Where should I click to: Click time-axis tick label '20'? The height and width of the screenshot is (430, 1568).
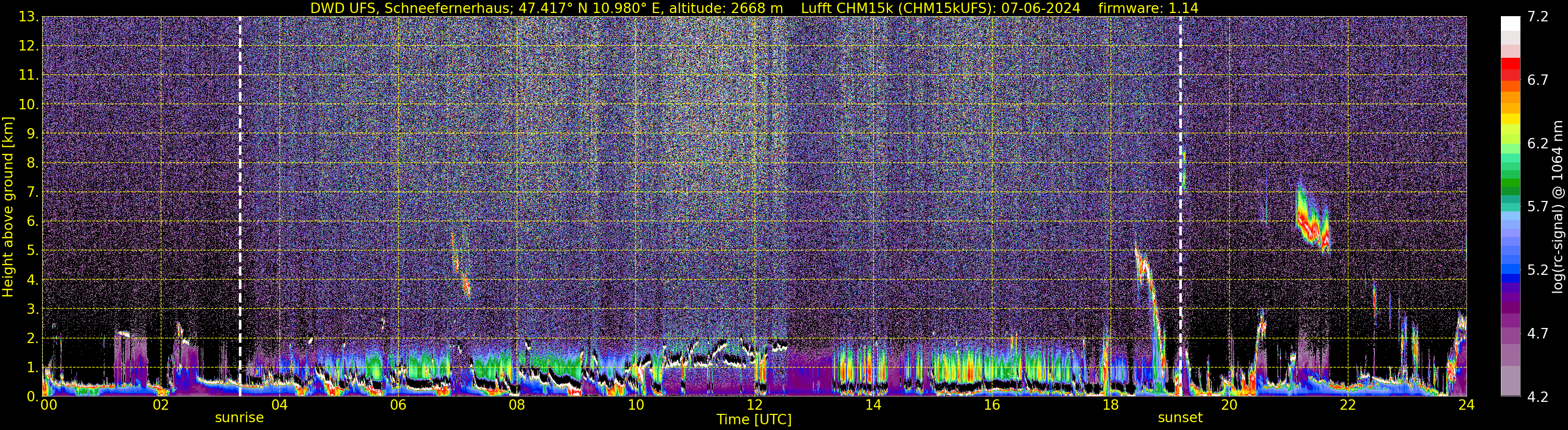[1229, 405]
